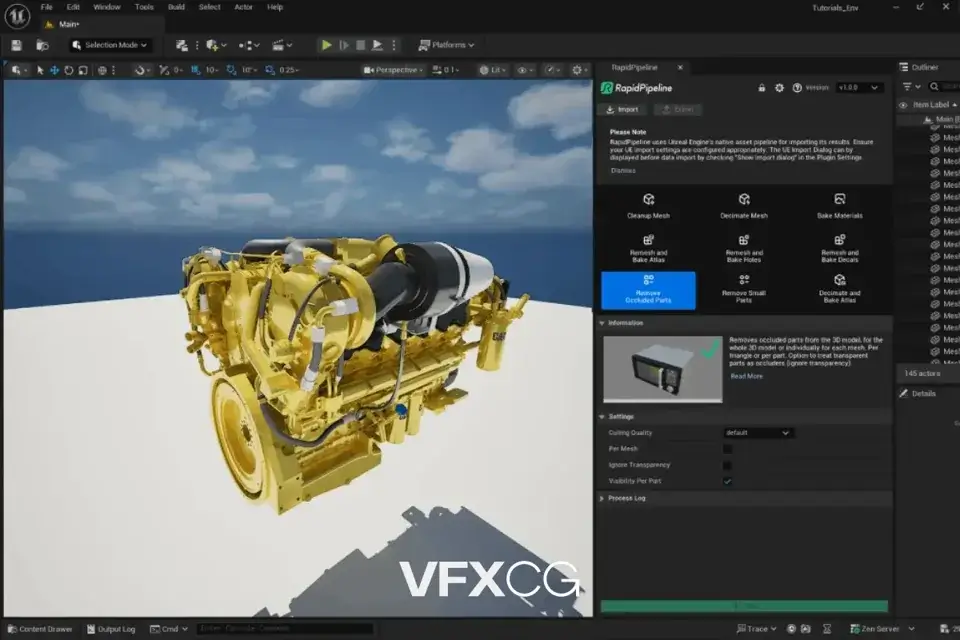The height and width of the screenshot is (640, 960).
Task: Click the Browse to asset icon
Action: [x=42, y=45]
